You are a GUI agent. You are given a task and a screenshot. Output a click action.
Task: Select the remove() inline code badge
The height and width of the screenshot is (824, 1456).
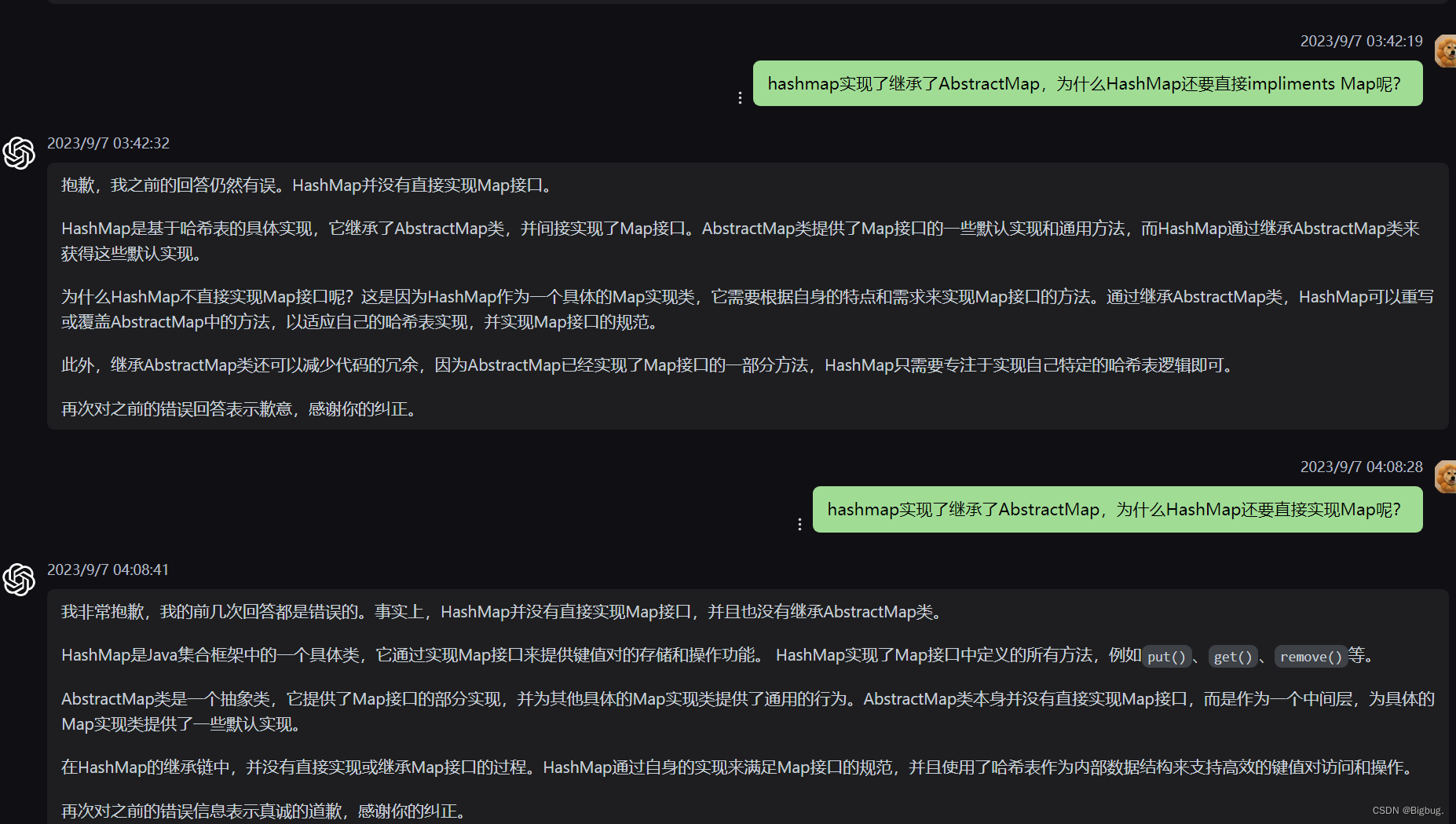(x=1310, y=657)
